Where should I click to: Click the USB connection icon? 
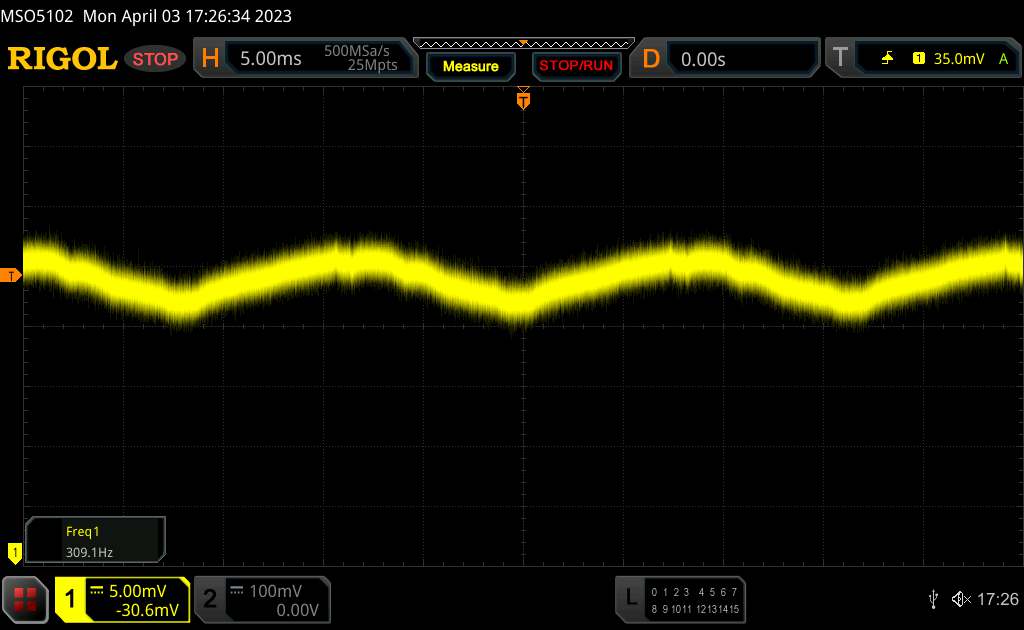[933, 599]
